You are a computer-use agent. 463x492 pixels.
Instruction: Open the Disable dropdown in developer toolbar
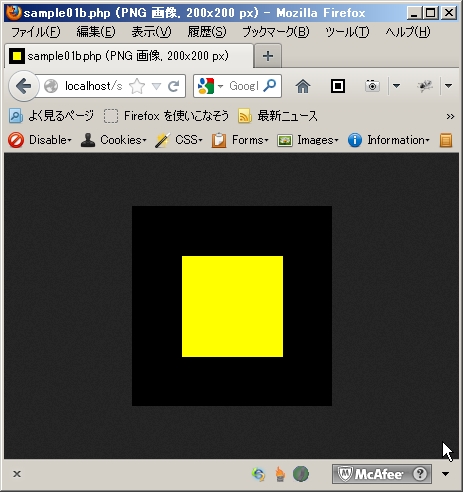[x=40, y=140]
